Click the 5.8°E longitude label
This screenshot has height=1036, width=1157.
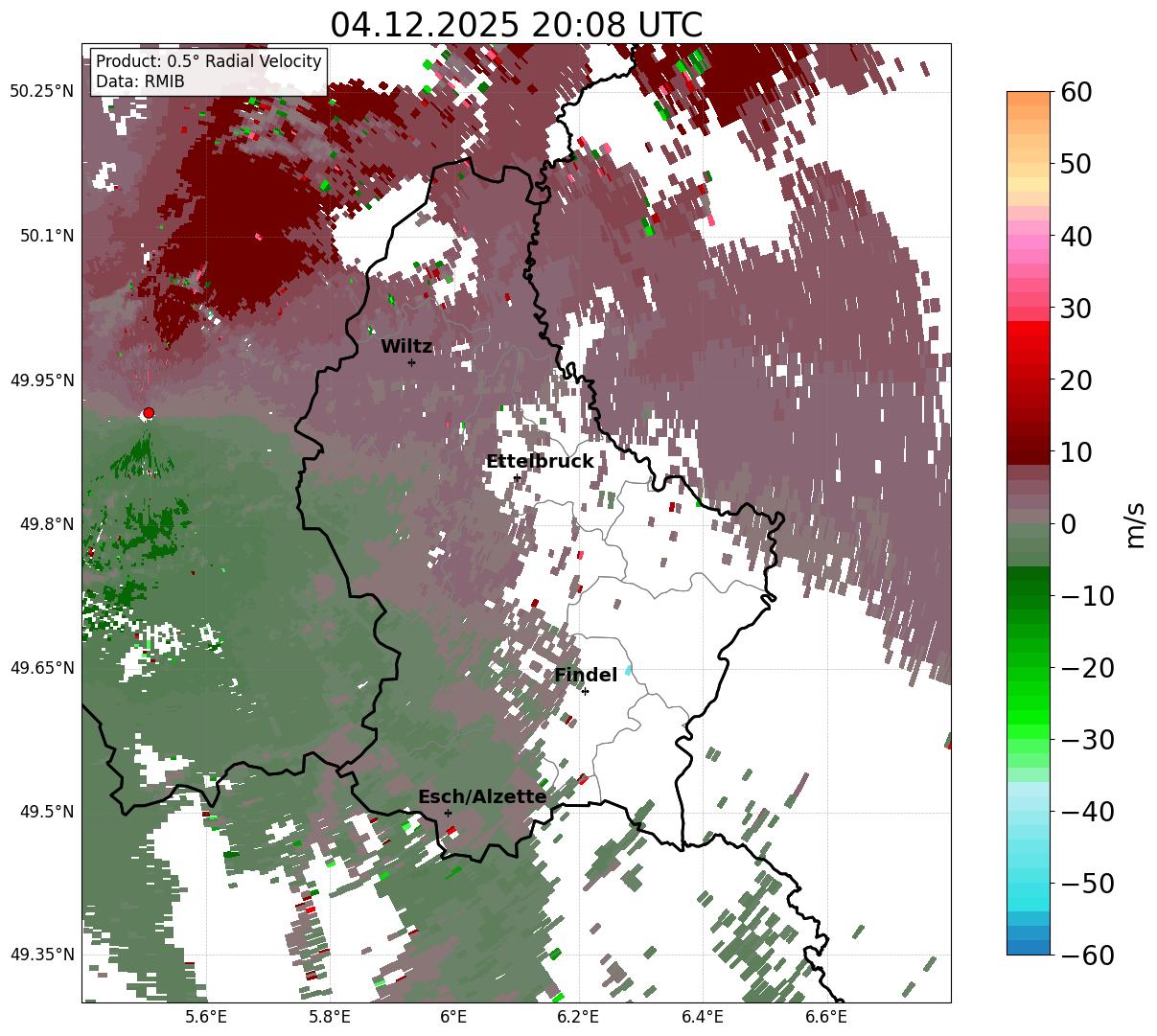(330, 1017)
